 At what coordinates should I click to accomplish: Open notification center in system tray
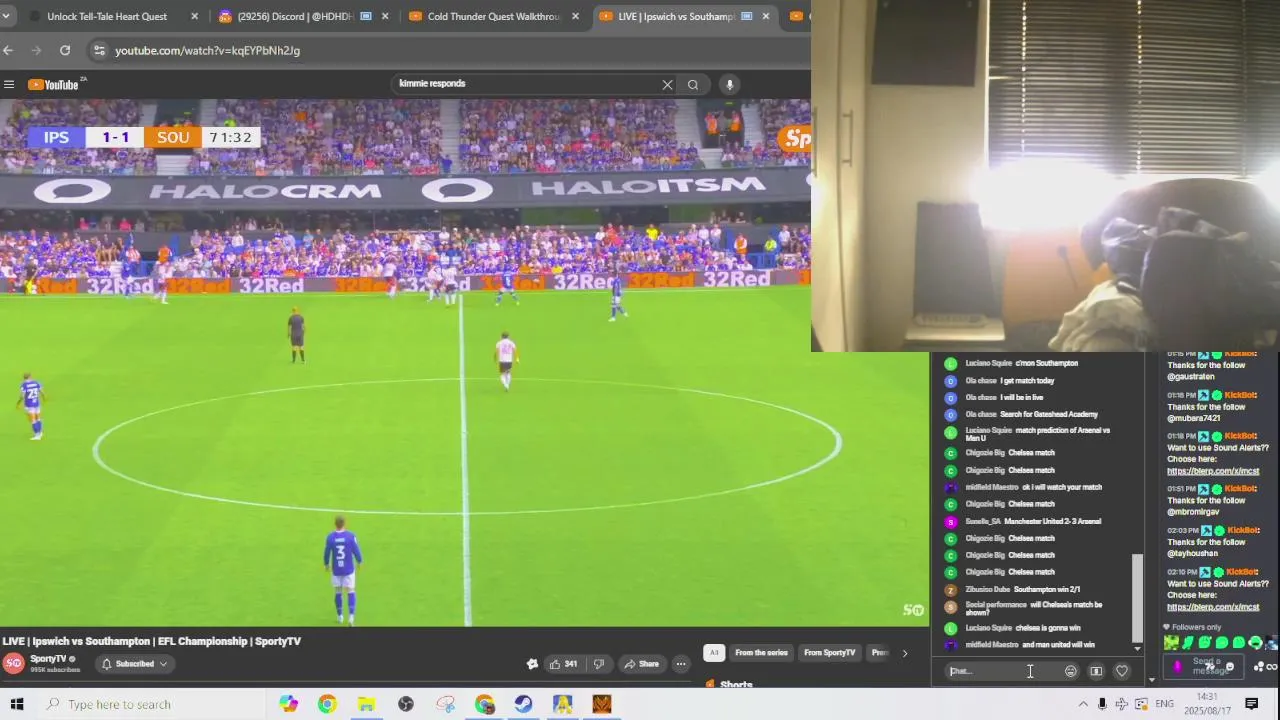1252,704
